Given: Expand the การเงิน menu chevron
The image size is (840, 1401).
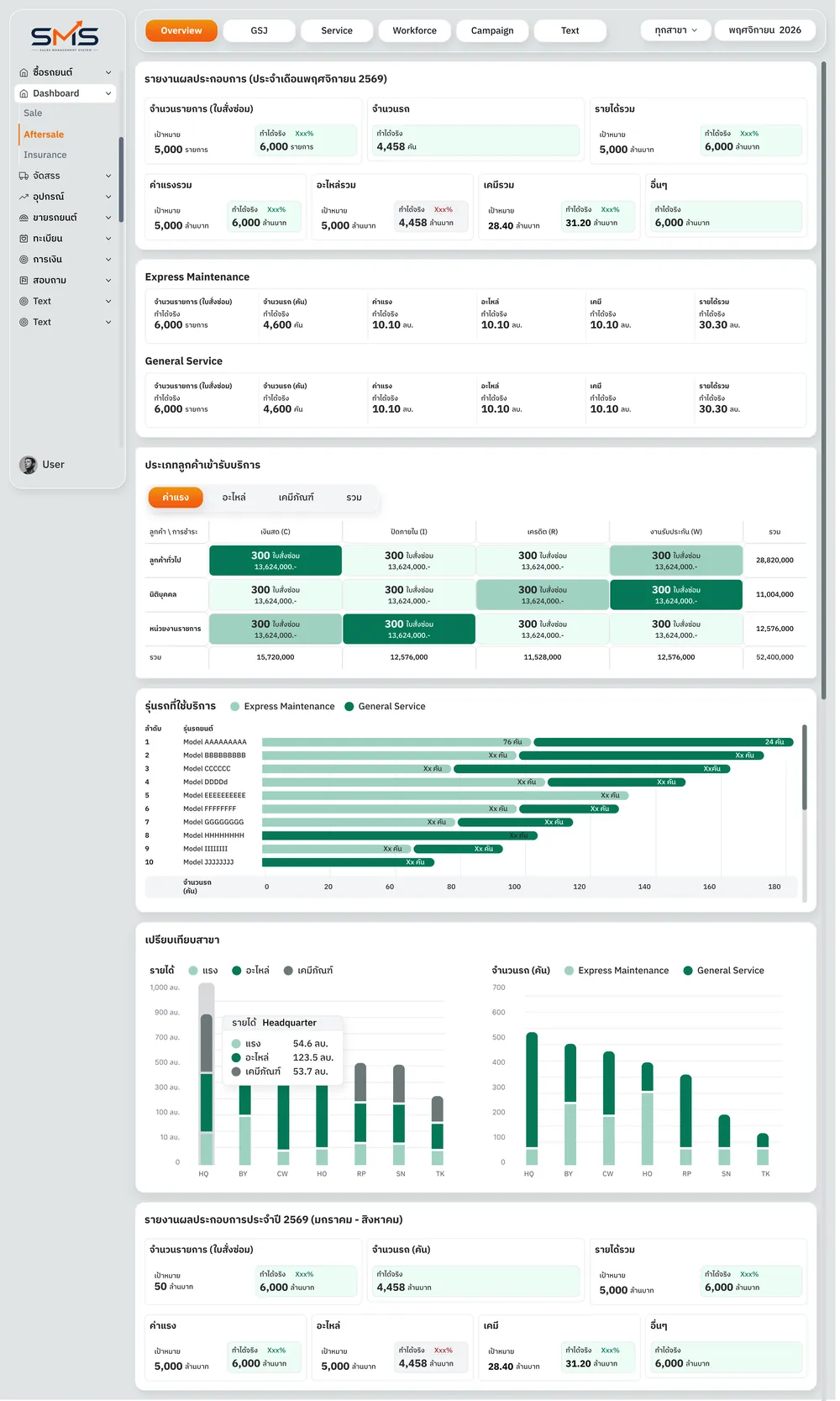Looking at the screenshot, I should 108,260.
